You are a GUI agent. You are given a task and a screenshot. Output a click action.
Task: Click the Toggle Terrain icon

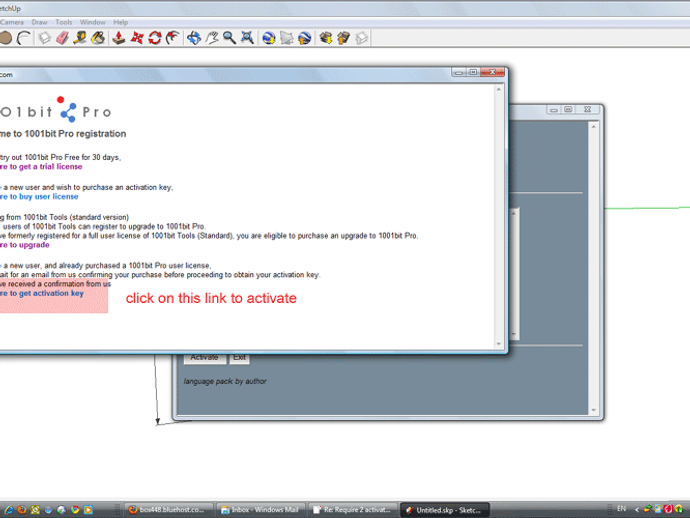point(286,38)
